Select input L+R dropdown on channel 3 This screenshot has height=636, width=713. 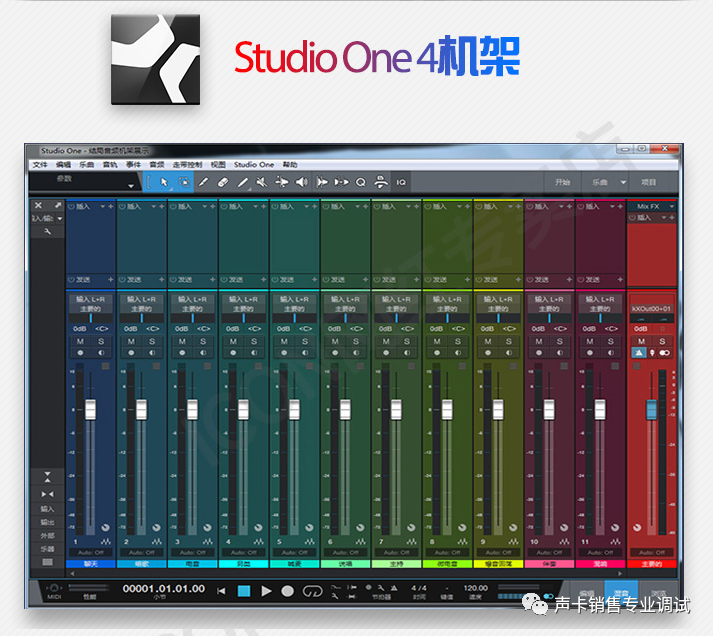click(192, 299)
